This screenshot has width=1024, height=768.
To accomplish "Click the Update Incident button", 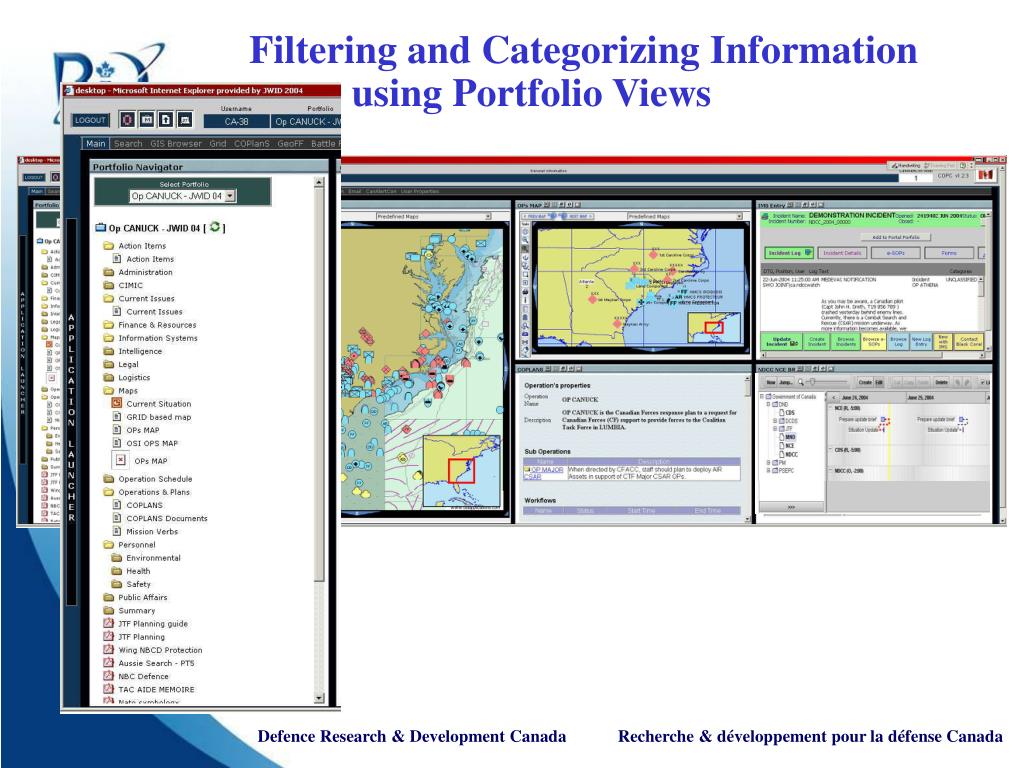I will coord(782,342).
